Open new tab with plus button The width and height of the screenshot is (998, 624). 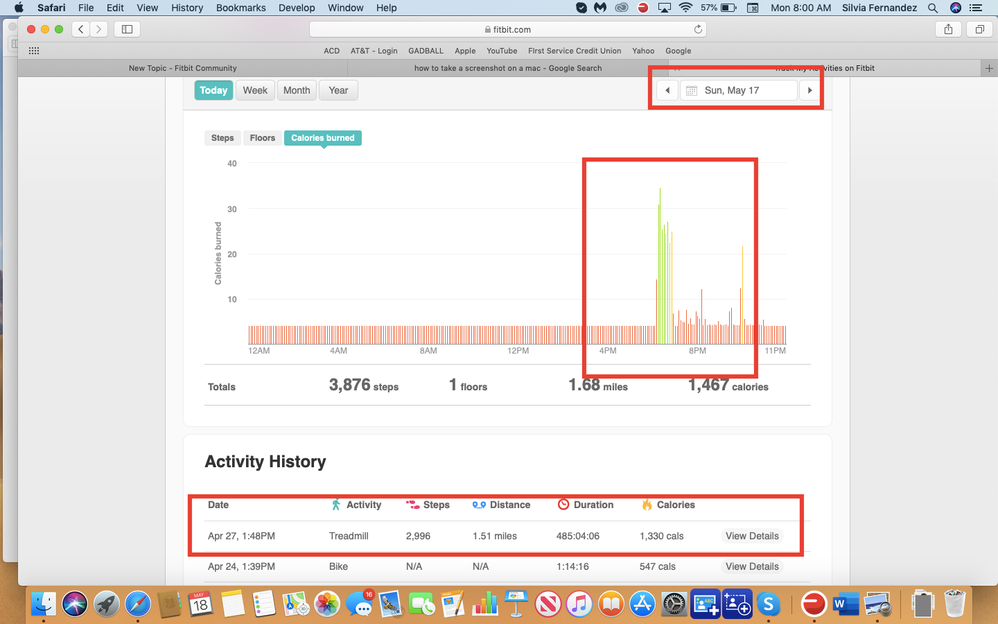988,68
